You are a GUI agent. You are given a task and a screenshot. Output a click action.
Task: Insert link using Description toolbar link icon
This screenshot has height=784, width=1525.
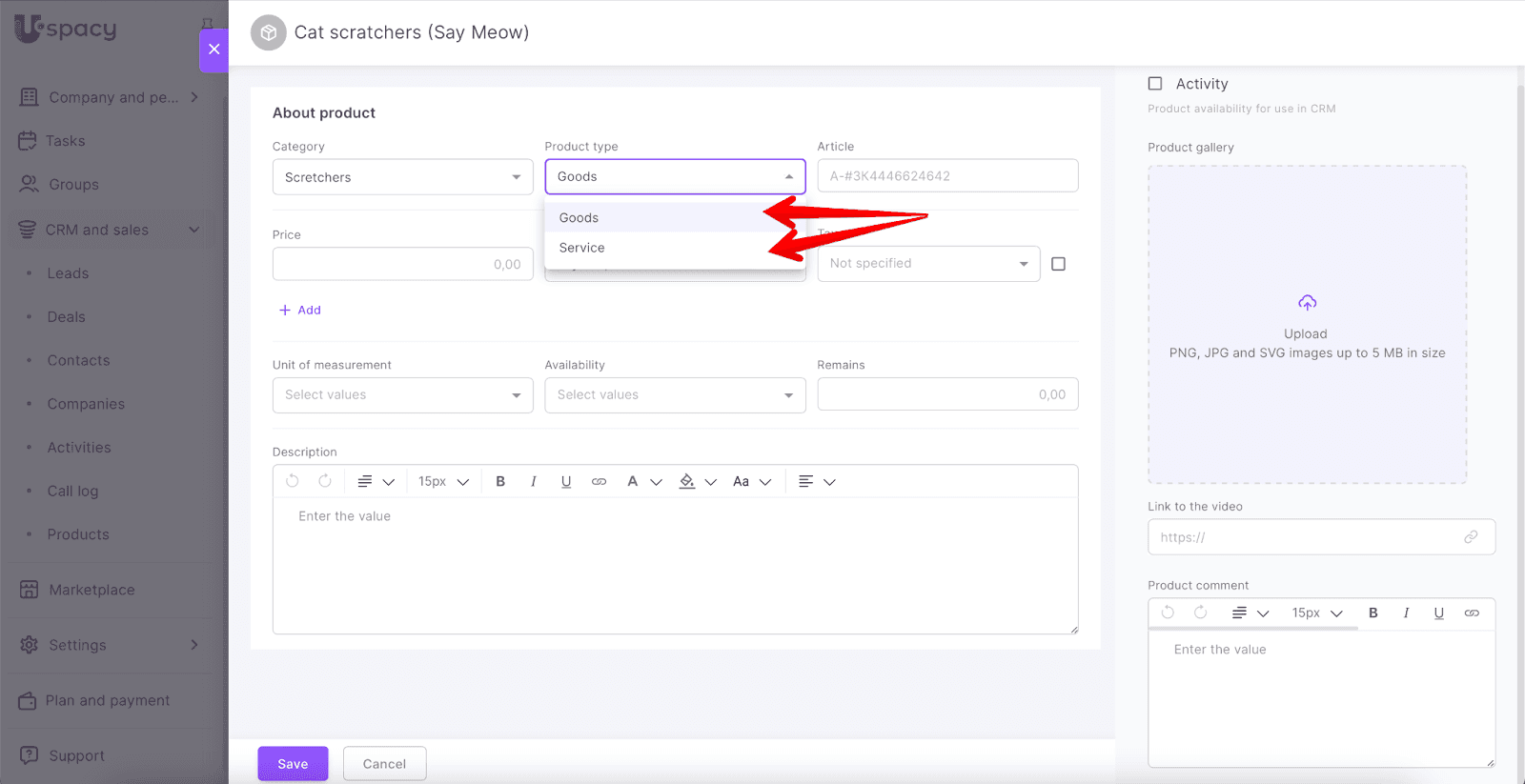[599, 482]
